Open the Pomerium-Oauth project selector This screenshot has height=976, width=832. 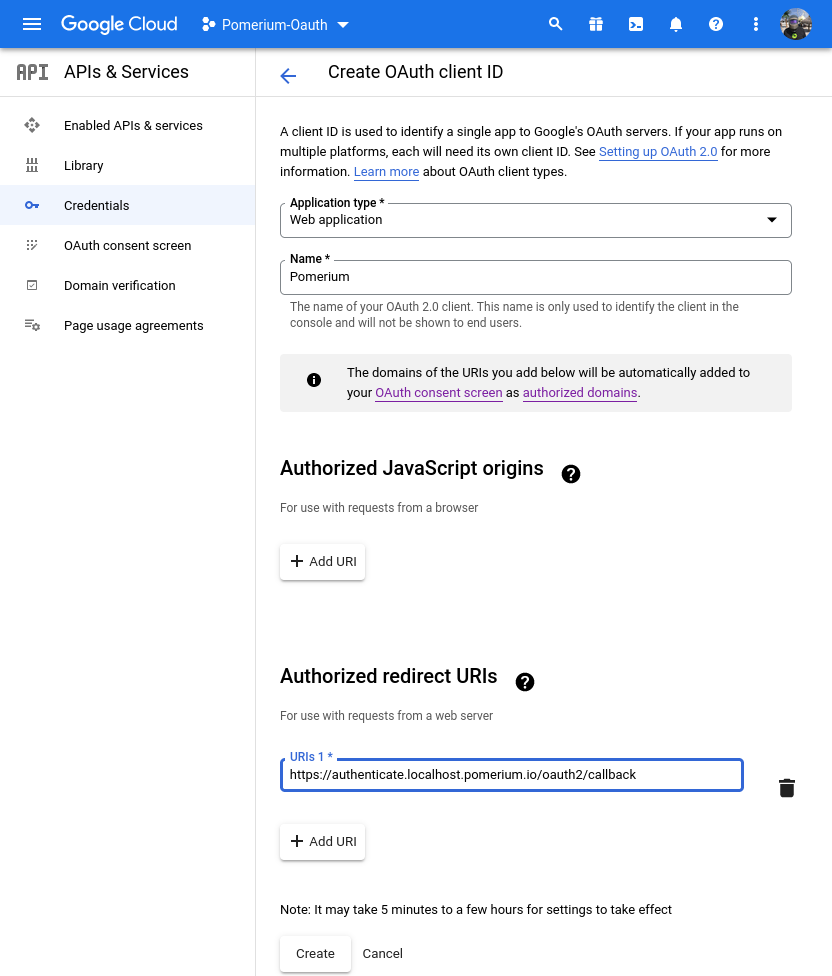pos(275,24)
